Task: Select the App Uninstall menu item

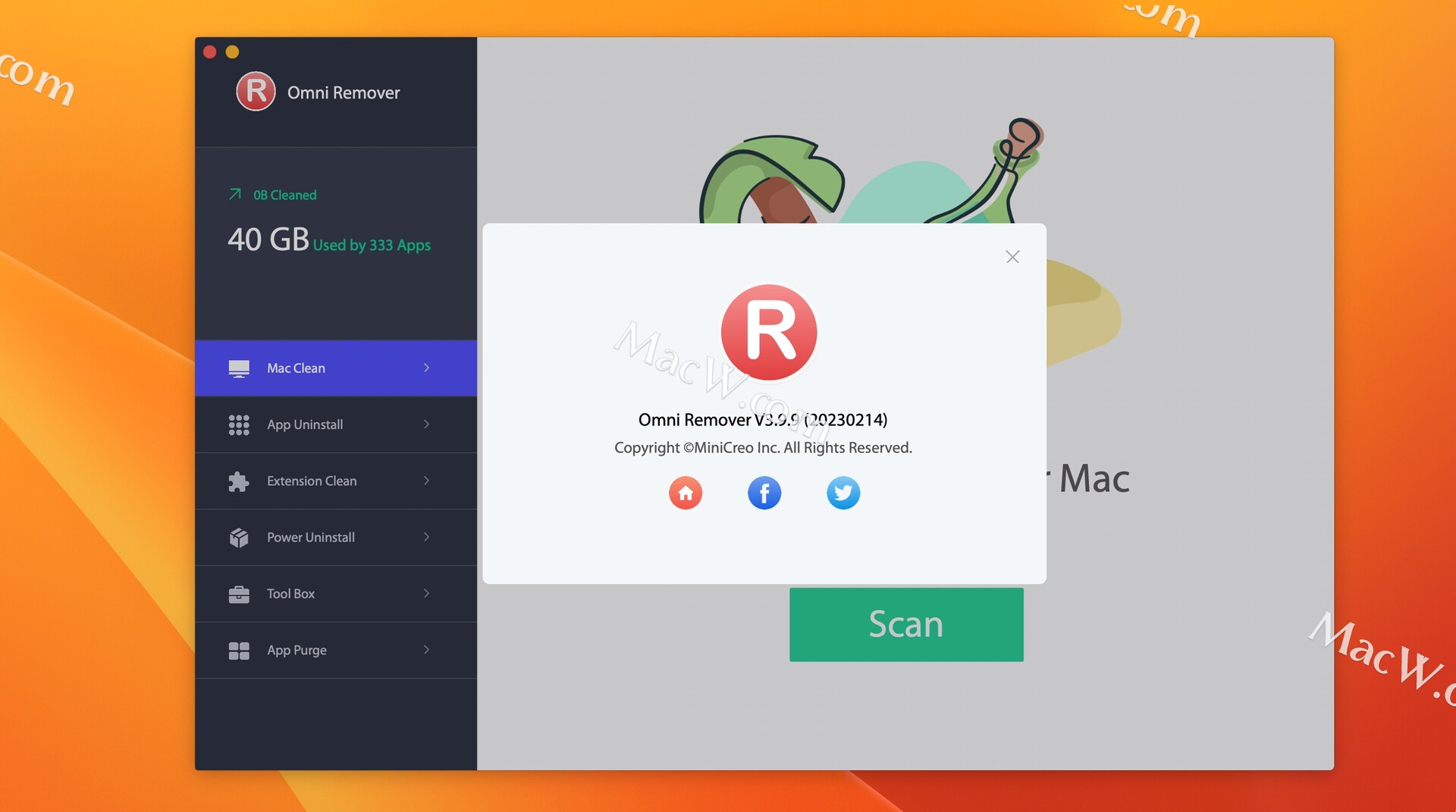Action: click(x=336, y=425)
